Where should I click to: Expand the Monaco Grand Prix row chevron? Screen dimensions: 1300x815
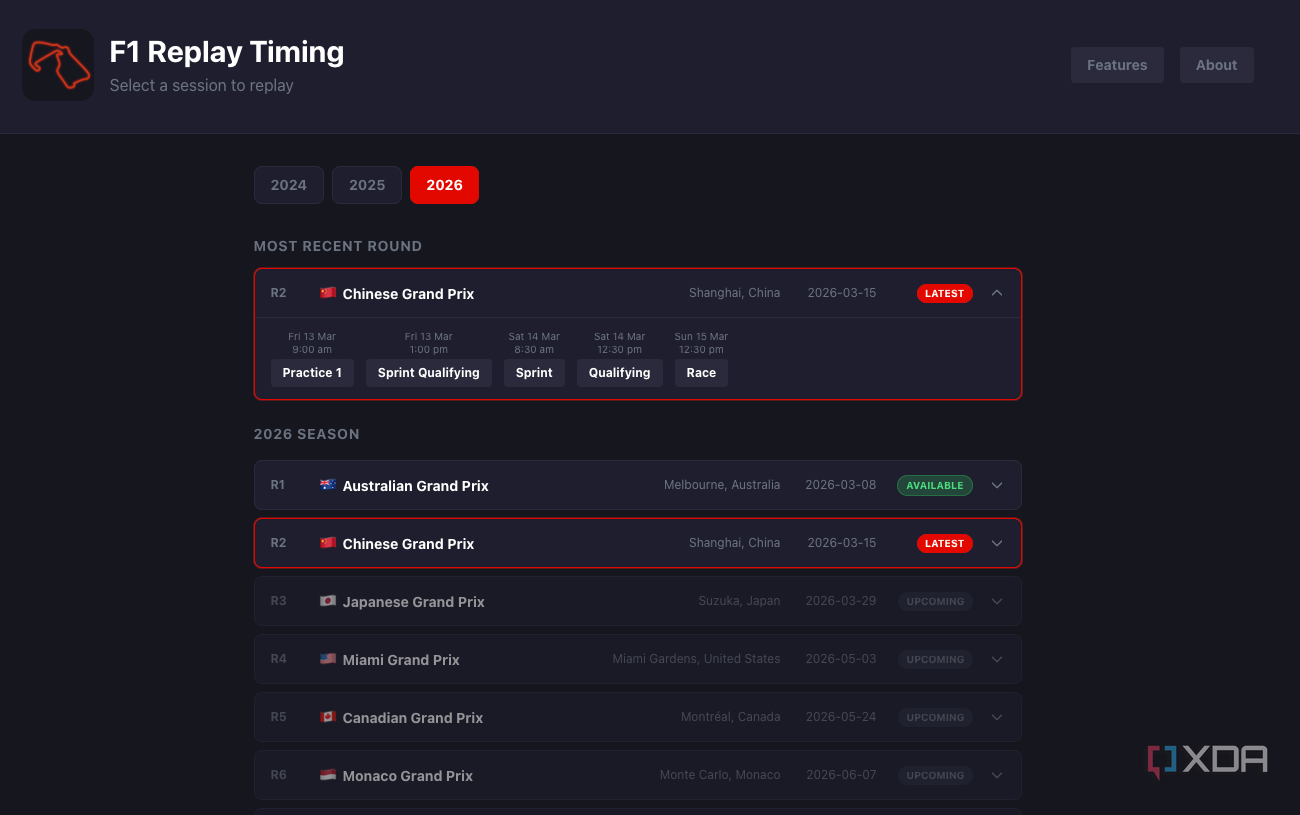tap(997, 775)
